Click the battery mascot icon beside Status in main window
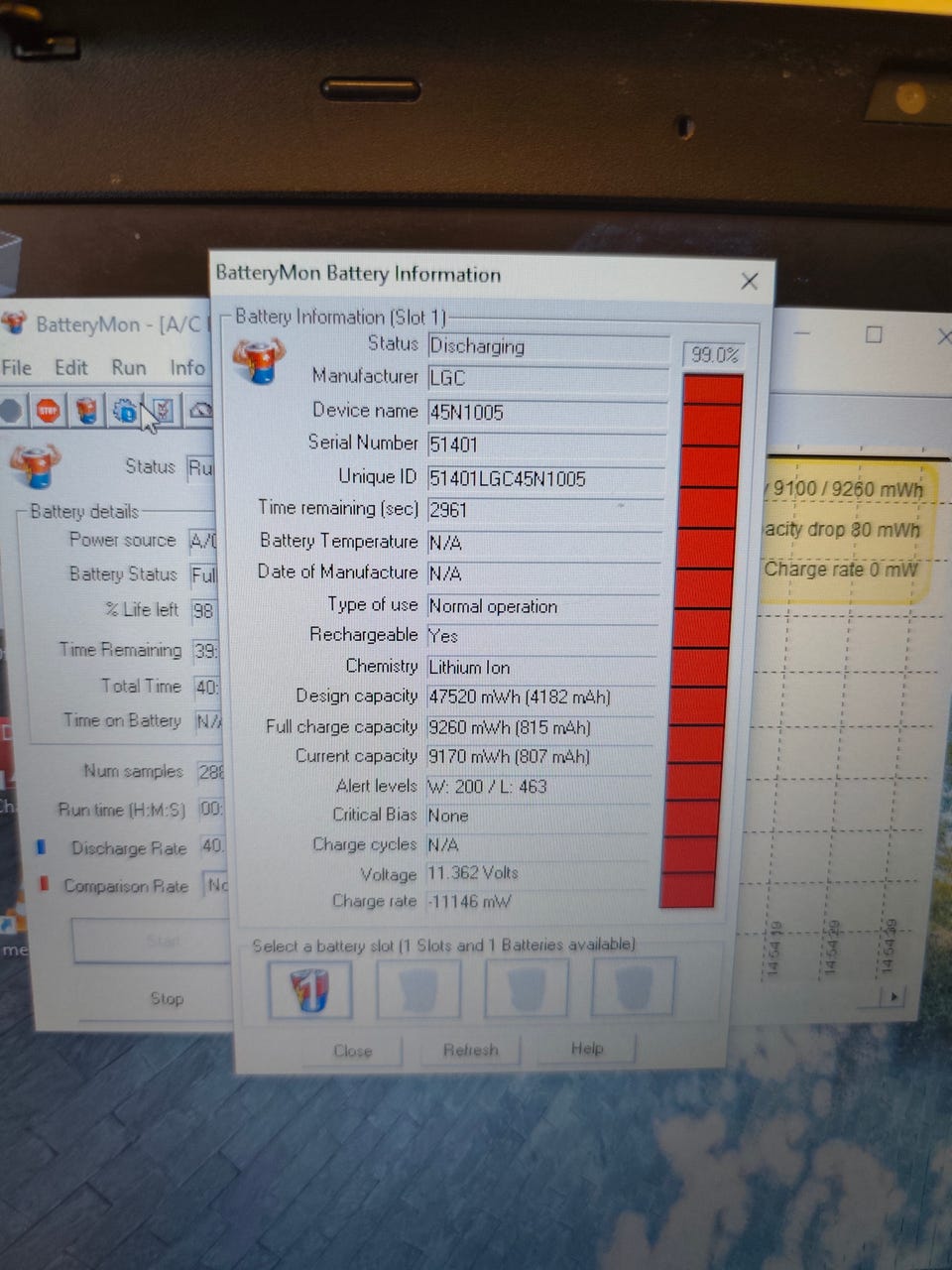Screen dimensions: 952x1270 36,466
